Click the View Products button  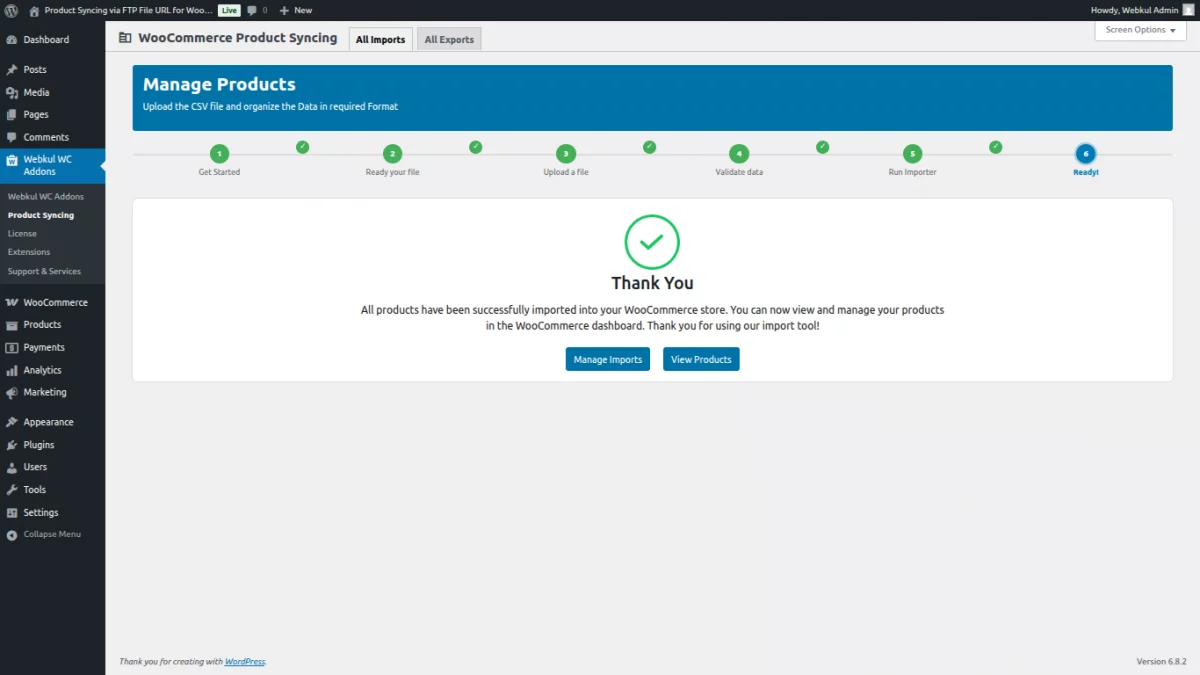click(701, 359)
